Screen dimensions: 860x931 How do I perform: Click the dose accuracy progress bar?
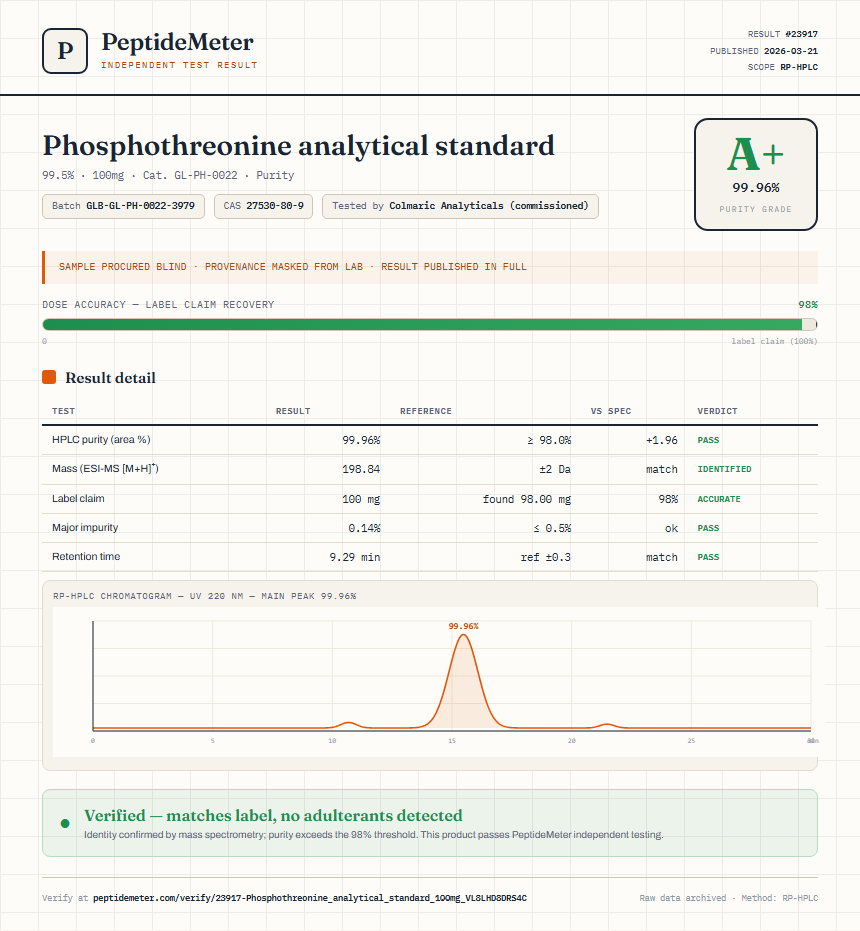pos(429,324)
